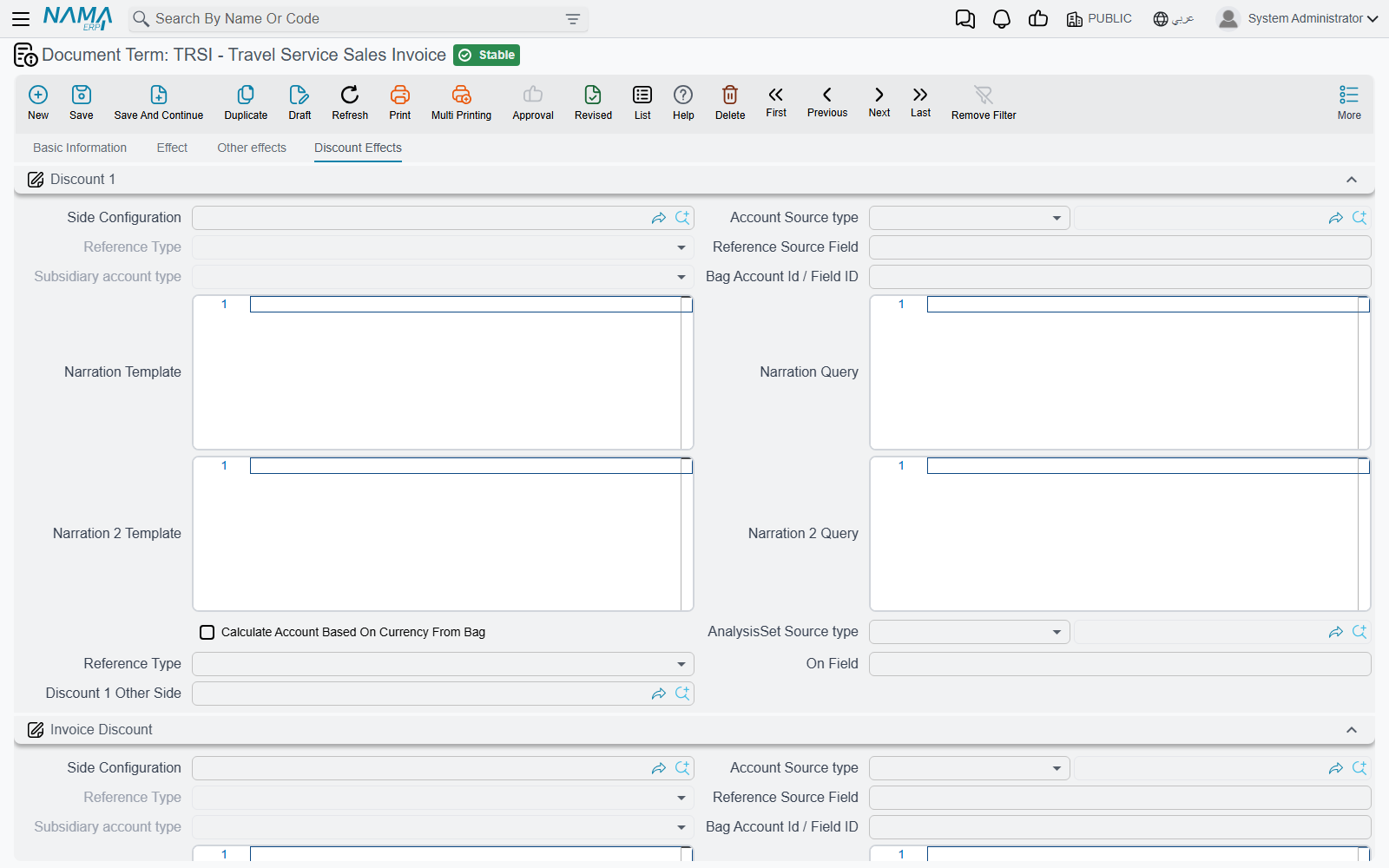Switch language to Arabic
This screenshot has height=868, width=1389.
pos(1174,19)
